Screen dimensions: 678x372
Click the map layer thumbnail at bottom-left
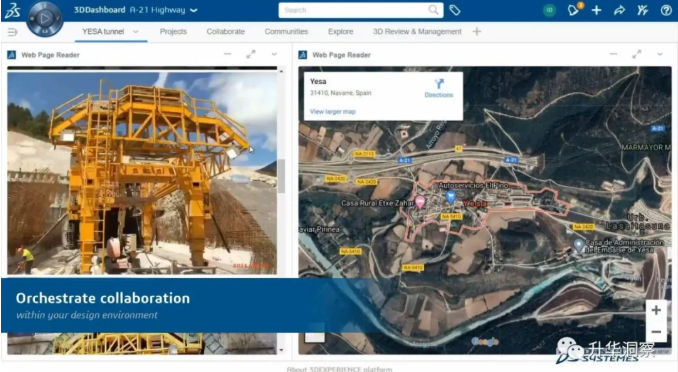point(315,337)
